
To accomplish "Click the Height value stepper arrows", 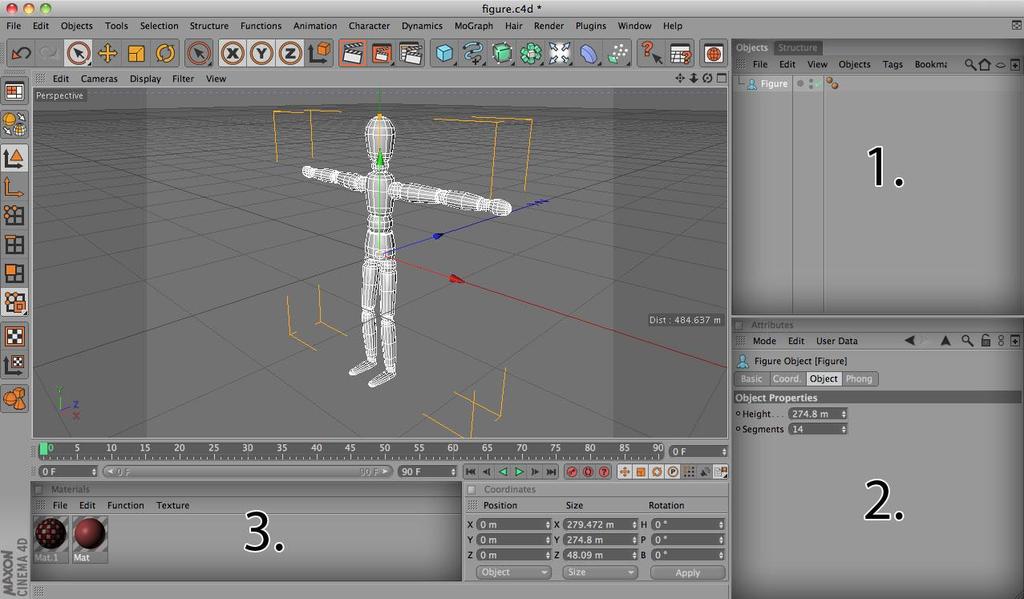I will click(x=844, y=414).
